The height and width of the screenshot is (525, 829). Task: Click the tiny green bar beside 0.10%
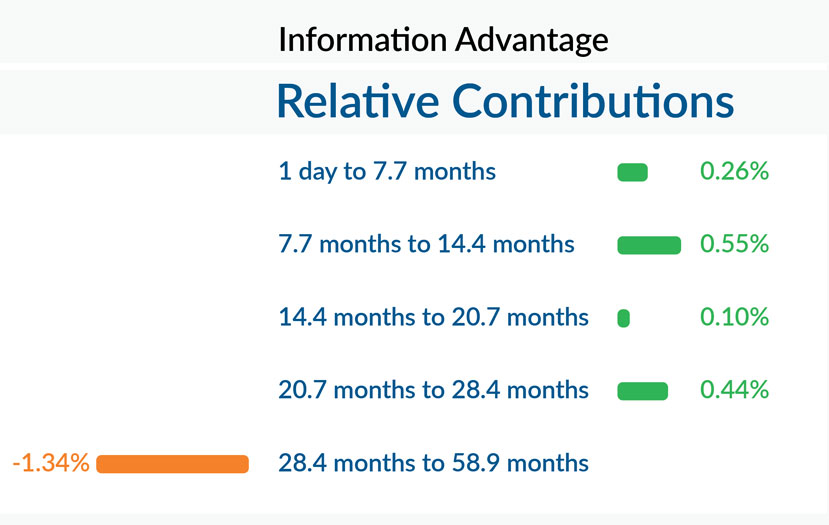click(x=624, y=318)
